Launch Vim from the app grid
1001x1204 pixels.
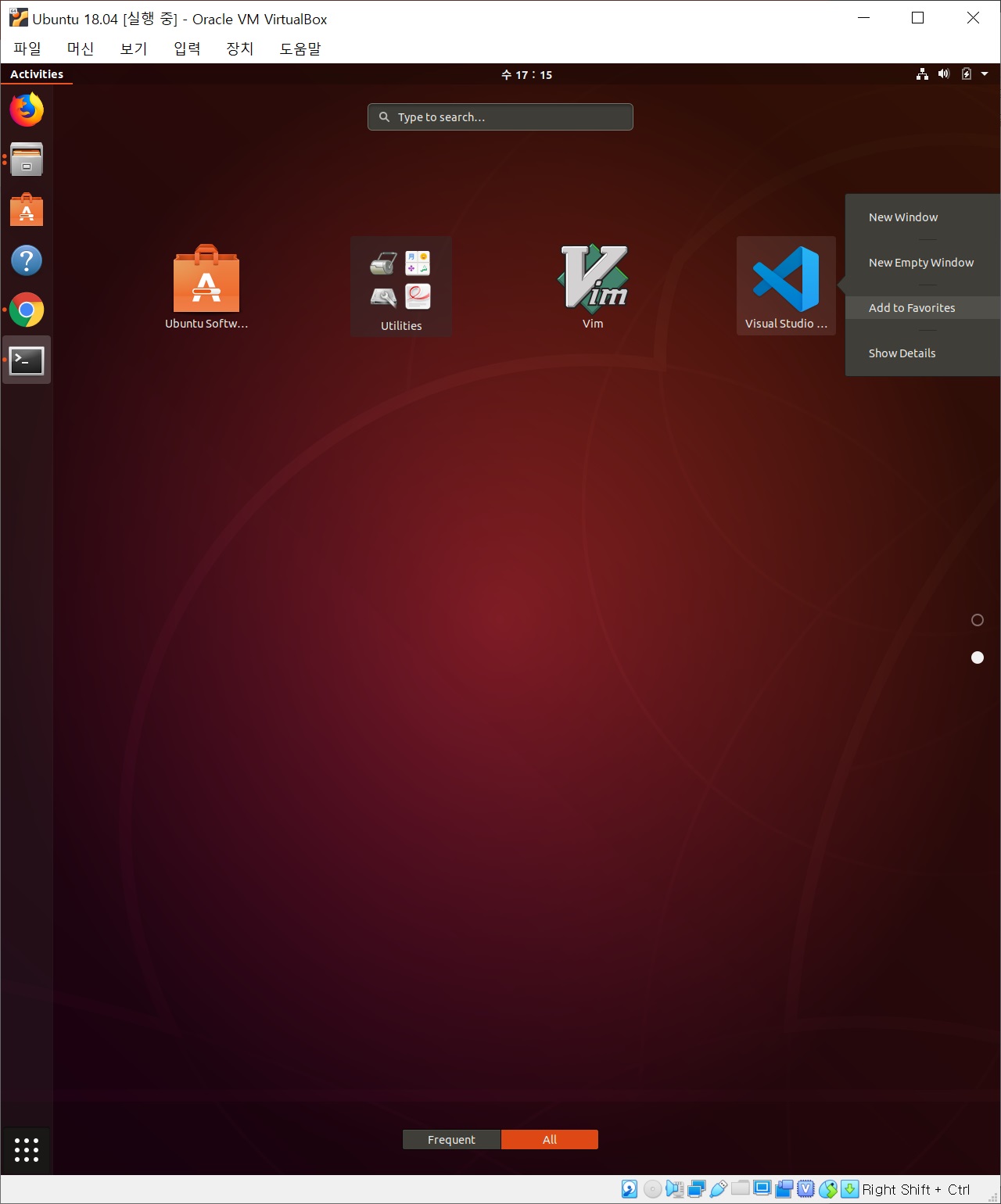coord(593,287)
